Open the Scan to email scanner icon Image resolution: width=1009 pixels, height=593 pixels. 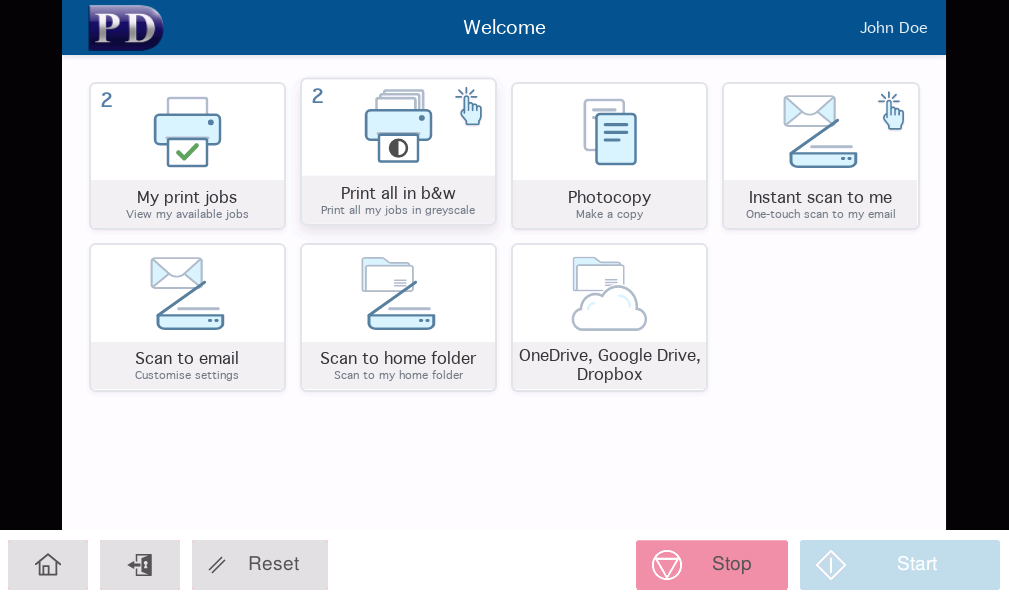click(187, 293)
